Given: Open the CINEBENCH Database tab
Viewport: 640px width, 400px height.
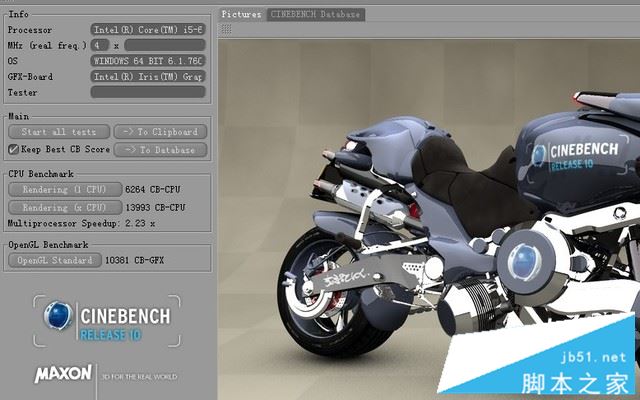Looking at the screenshot, I should (x=316, y=14).
